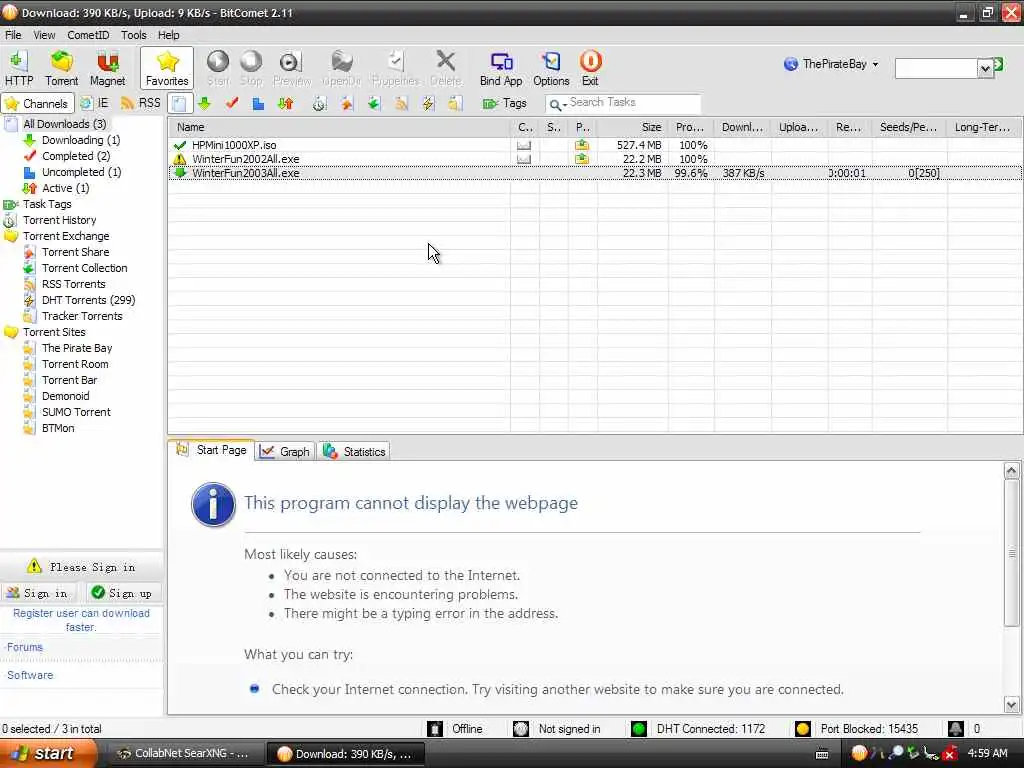The image size is (1024, 768).
Task: Open a new Torrent file via toolbar
Action: [61, 69]
